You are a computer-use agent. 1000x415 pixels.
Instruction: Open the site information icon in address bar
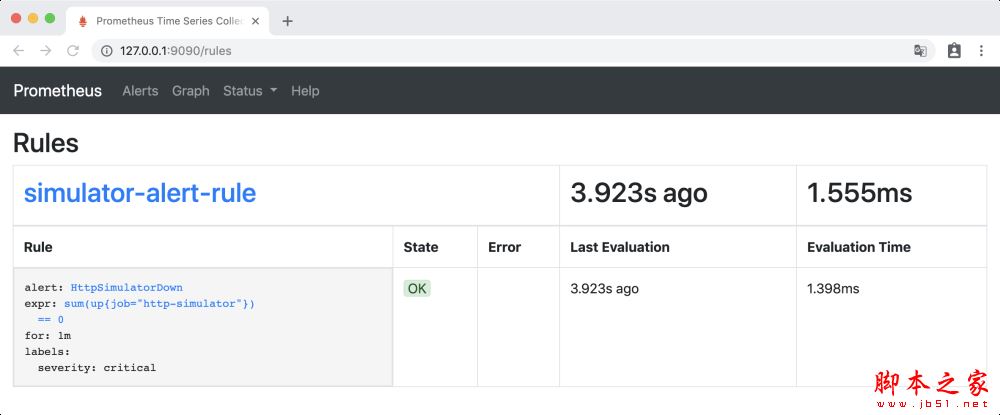tap(107, 50)
